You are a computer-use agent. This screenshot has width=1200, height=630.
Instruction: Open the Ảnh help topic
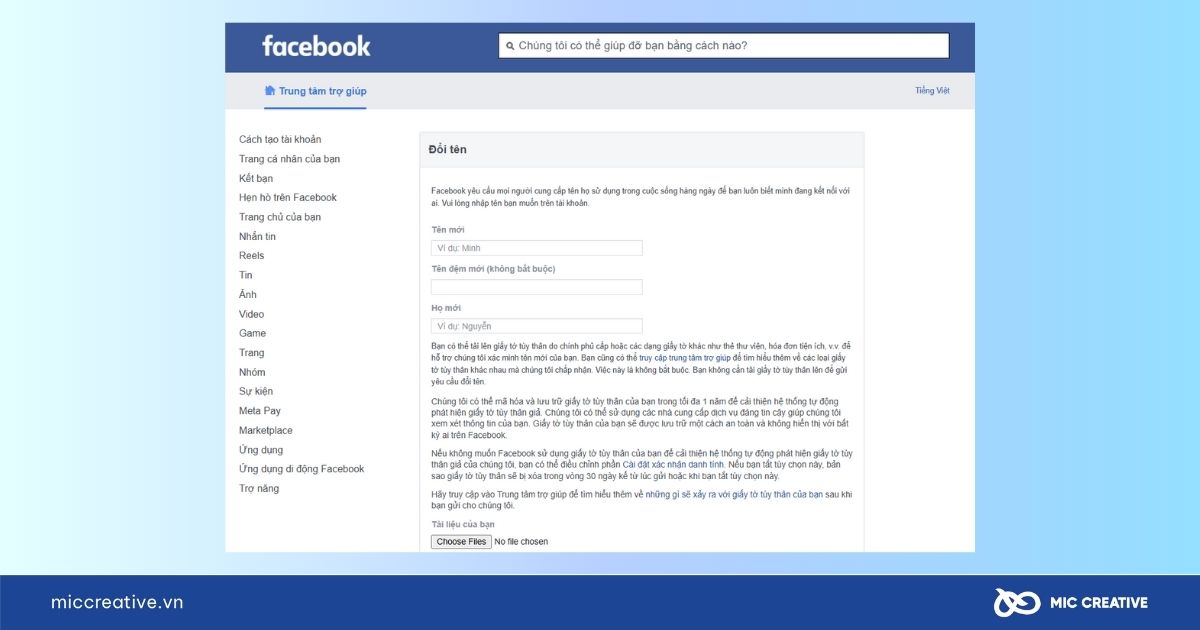click(x=248, y=294)
